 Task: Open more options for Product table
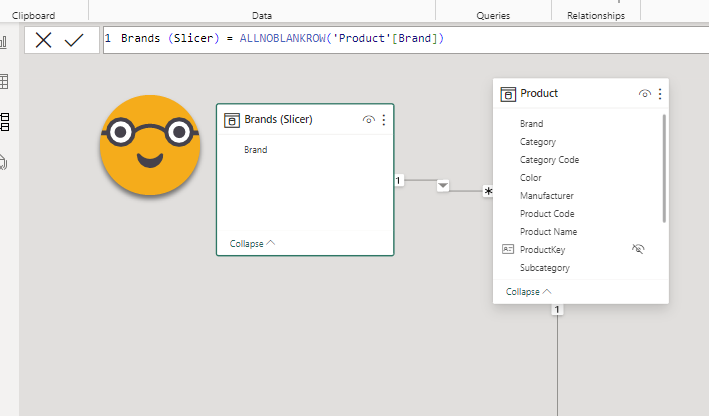[659, 94]
